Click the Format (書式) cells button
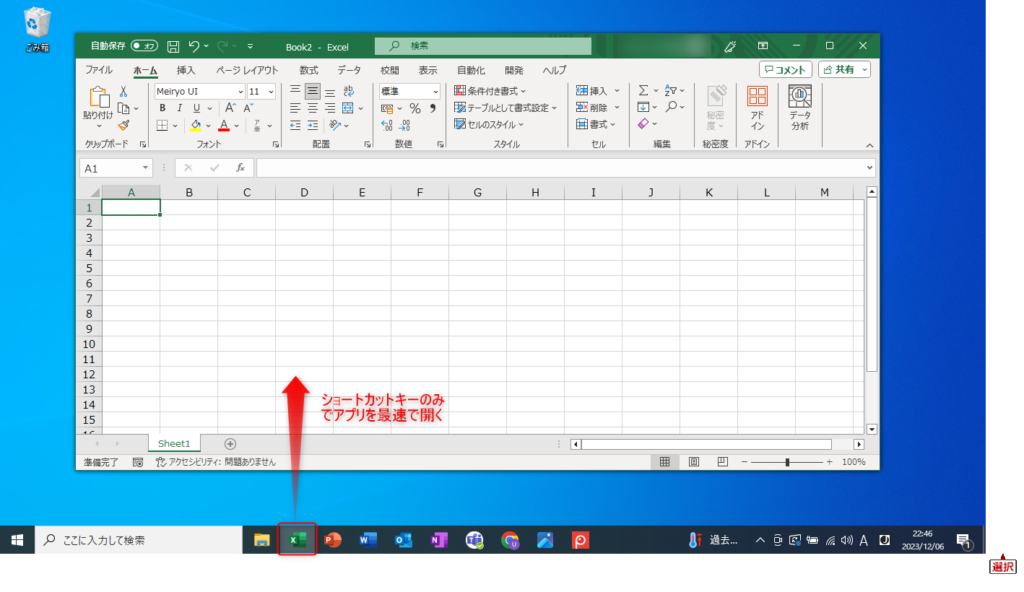 [596, 124]
